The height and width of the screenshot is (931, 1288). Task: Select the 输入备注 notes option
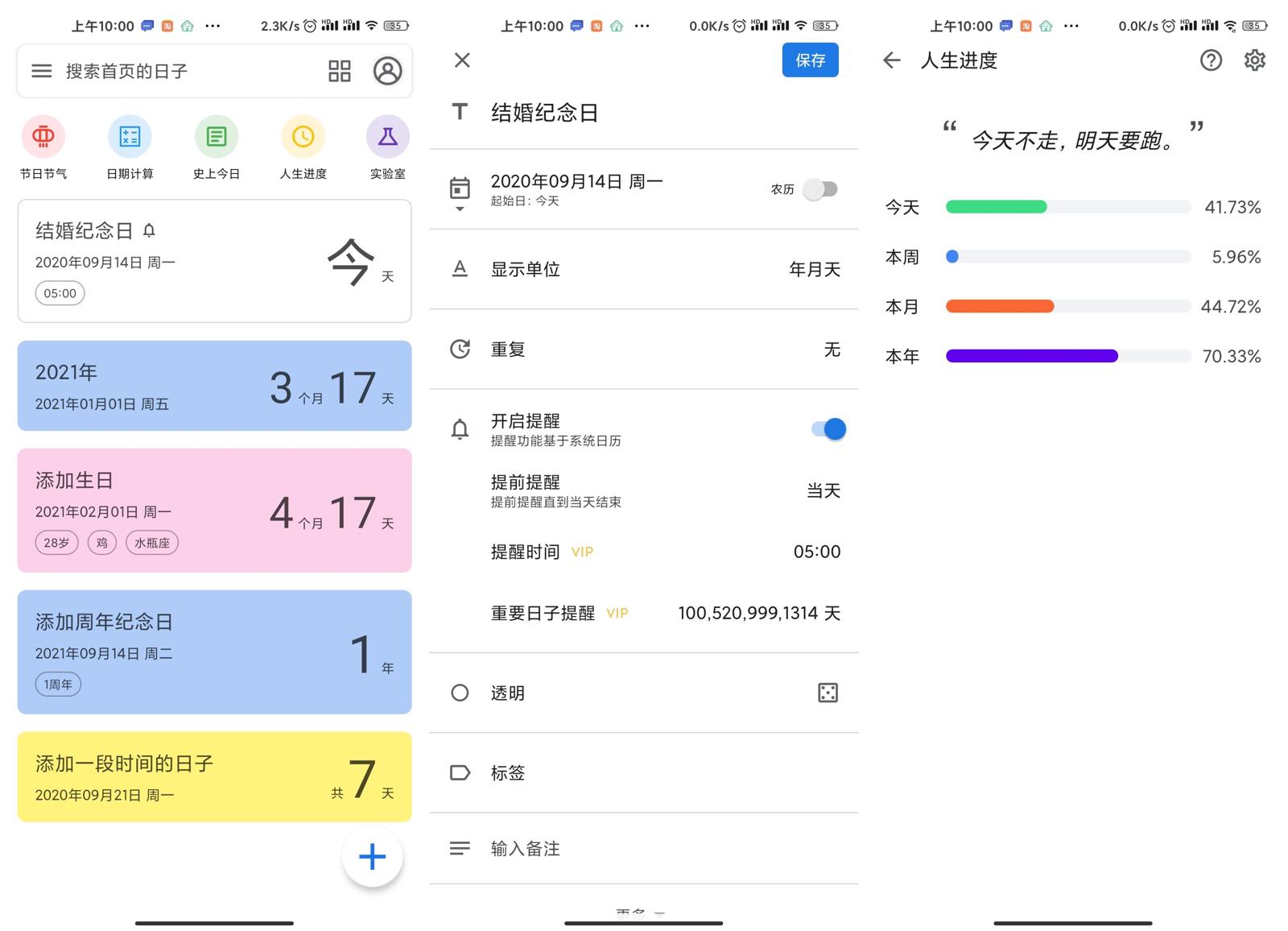coord(644,848)
